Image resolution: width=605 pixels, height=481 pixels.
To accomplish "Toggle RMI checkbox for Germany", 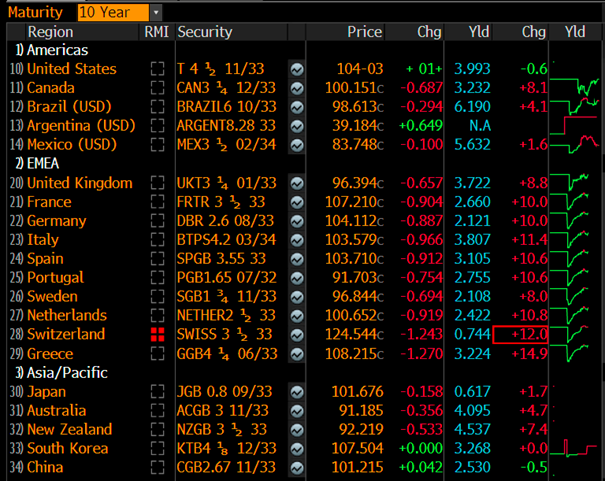I will pyautogui.click(x=157, y=221).
